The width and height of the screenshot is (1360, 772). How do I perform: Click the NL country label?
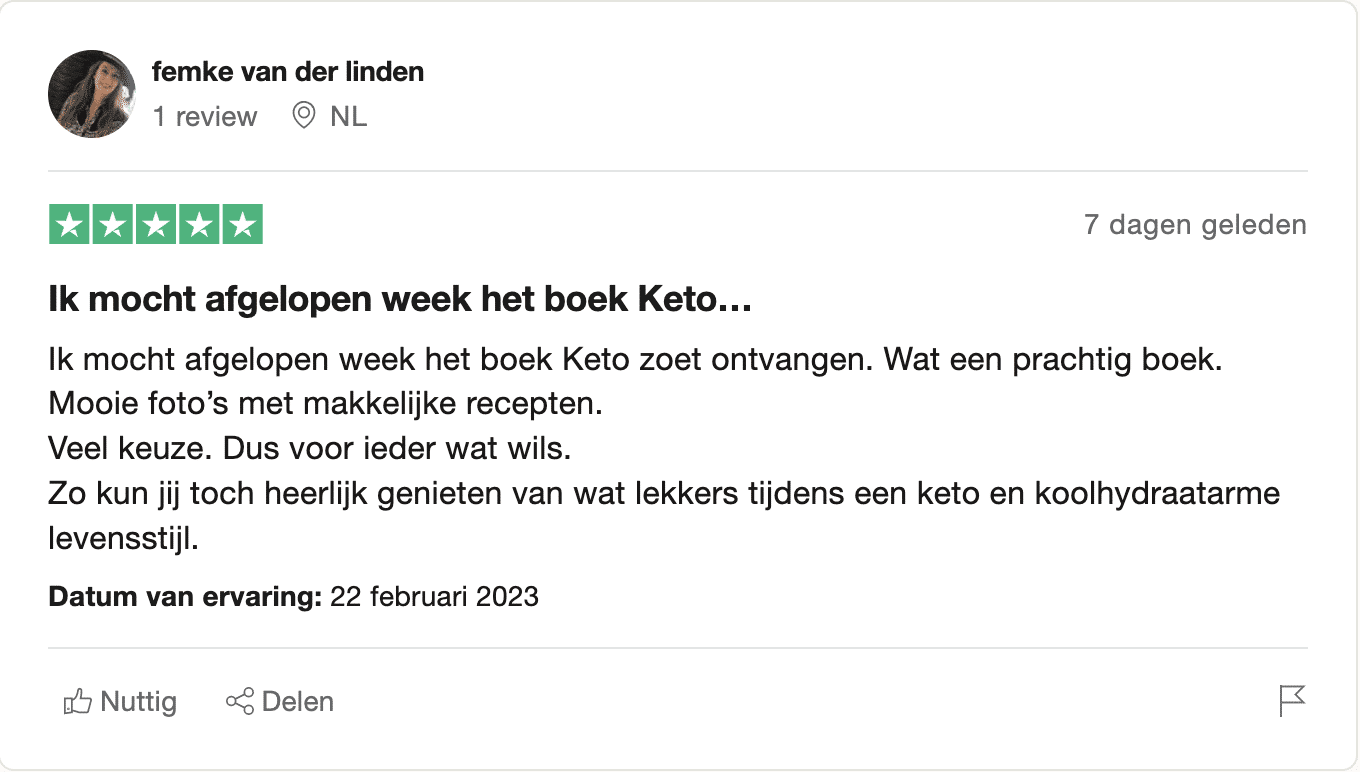click(349, 116)
